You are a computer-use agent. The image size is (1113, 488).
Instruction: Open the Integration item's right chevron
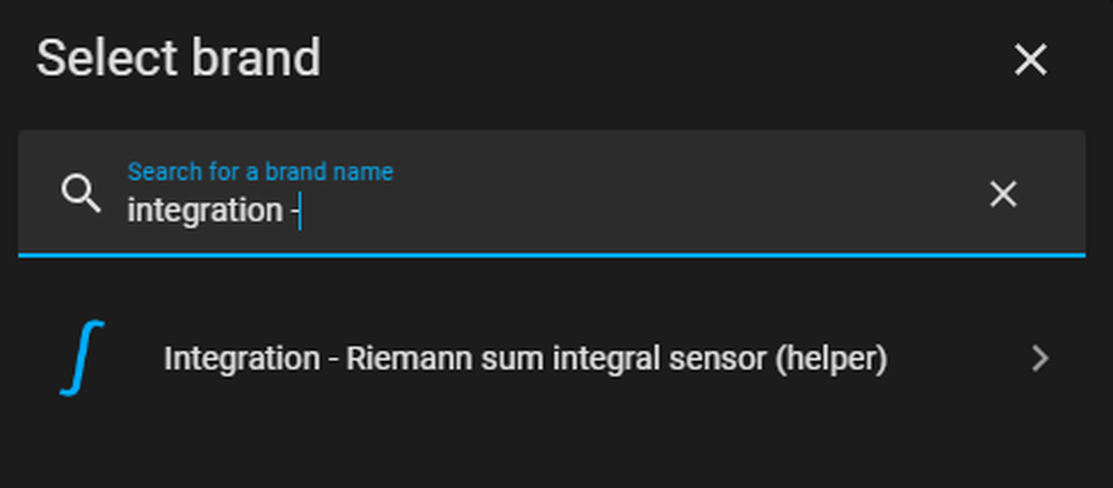click(x=1040, y=359)
